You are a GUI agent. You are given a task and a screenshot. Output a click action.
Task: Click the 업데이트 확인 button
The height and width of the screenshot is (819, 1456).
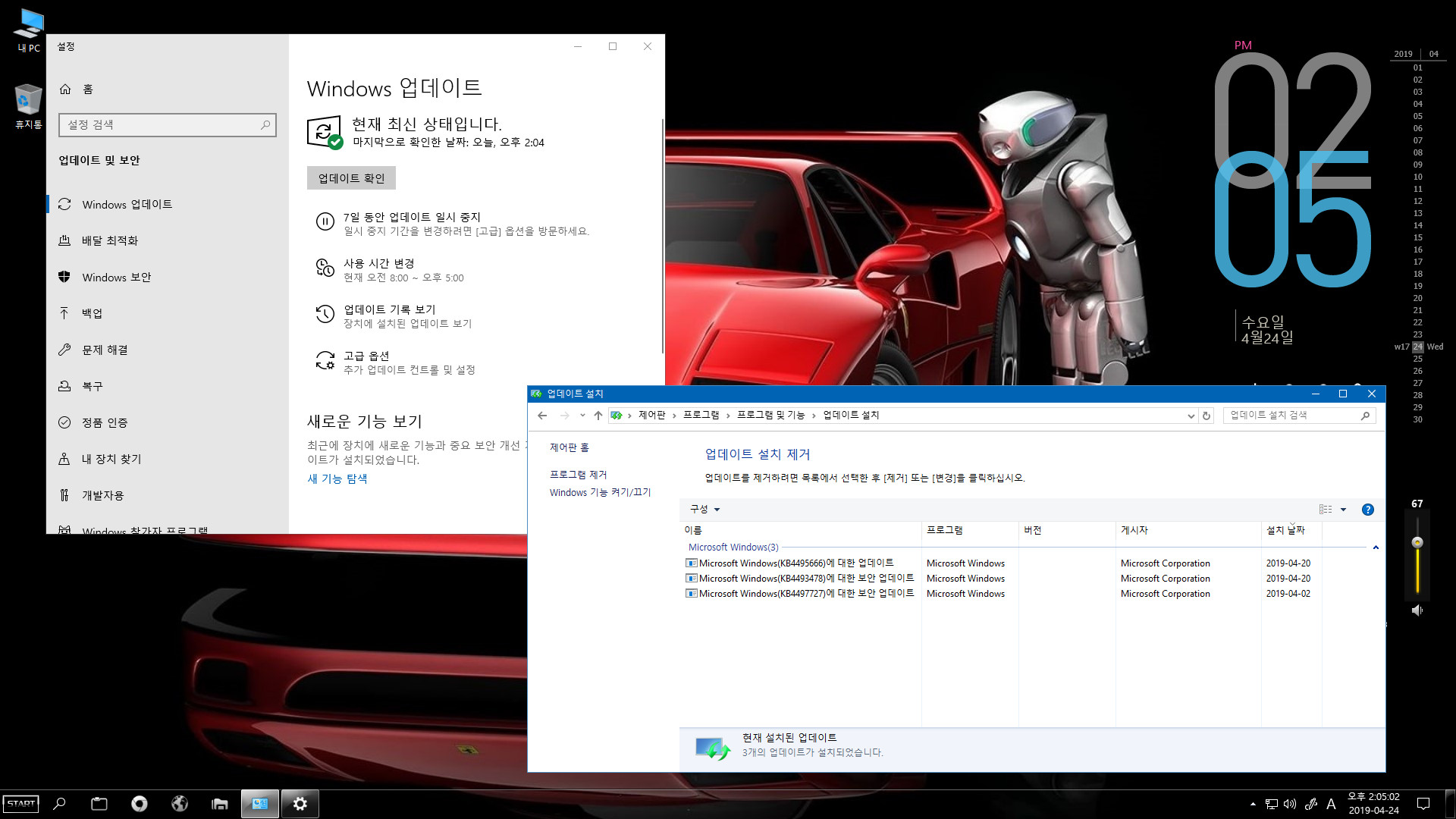coord(351,178)
